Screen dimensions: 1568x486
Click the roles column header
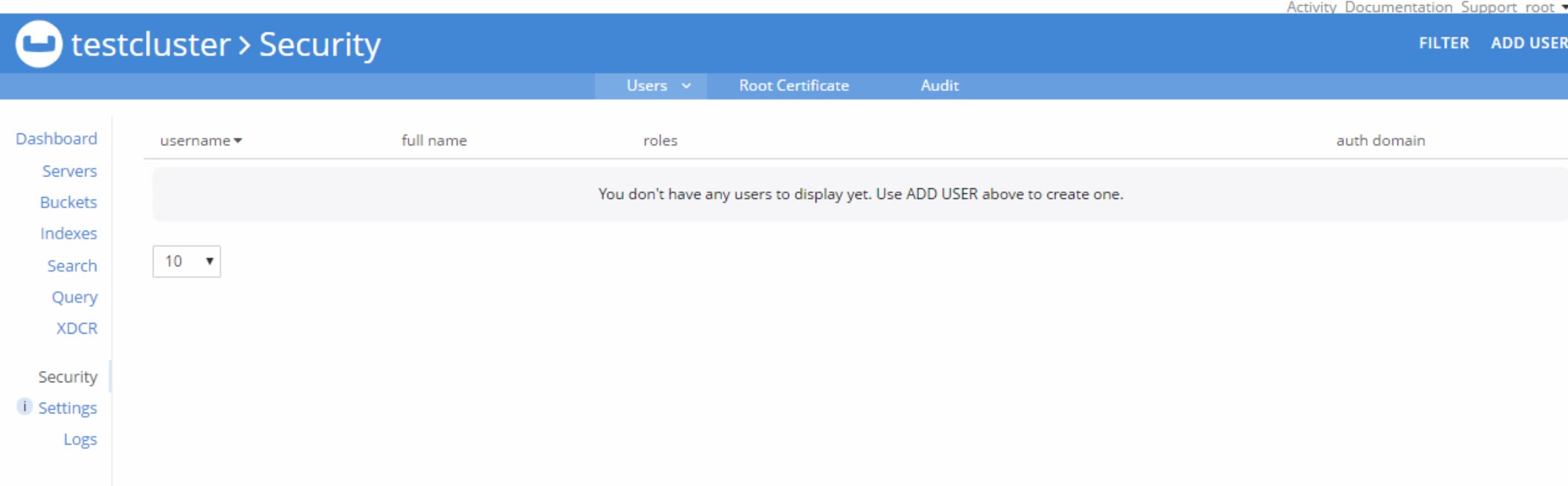click(660, 140)
